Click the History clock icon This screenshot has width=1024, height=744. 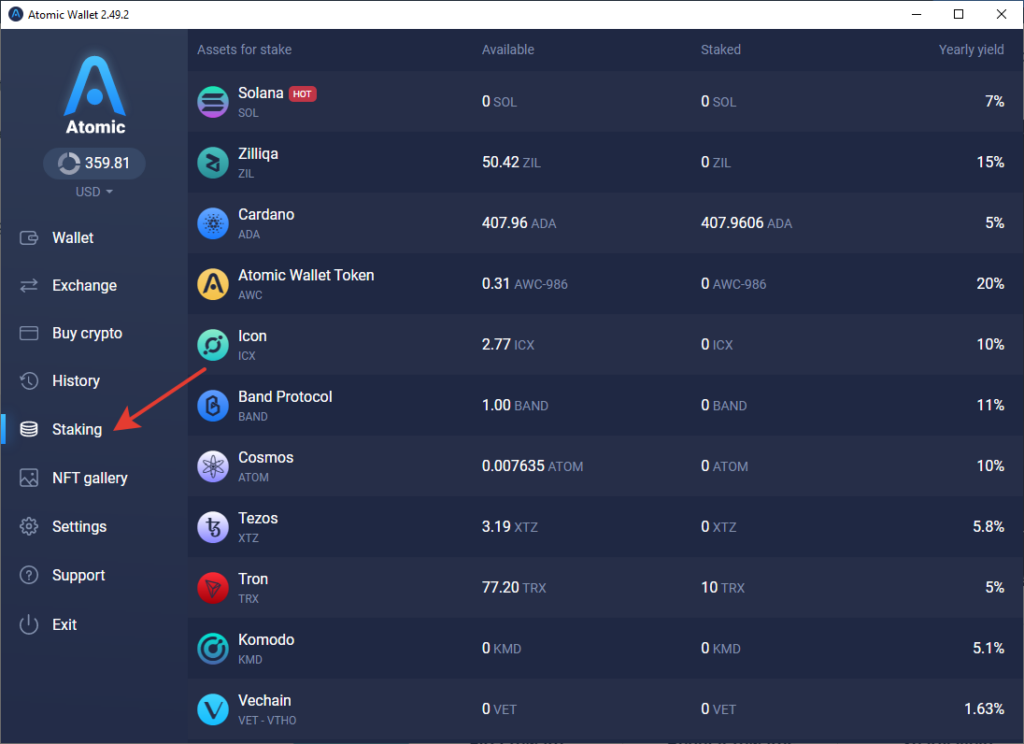click(29, 381)
